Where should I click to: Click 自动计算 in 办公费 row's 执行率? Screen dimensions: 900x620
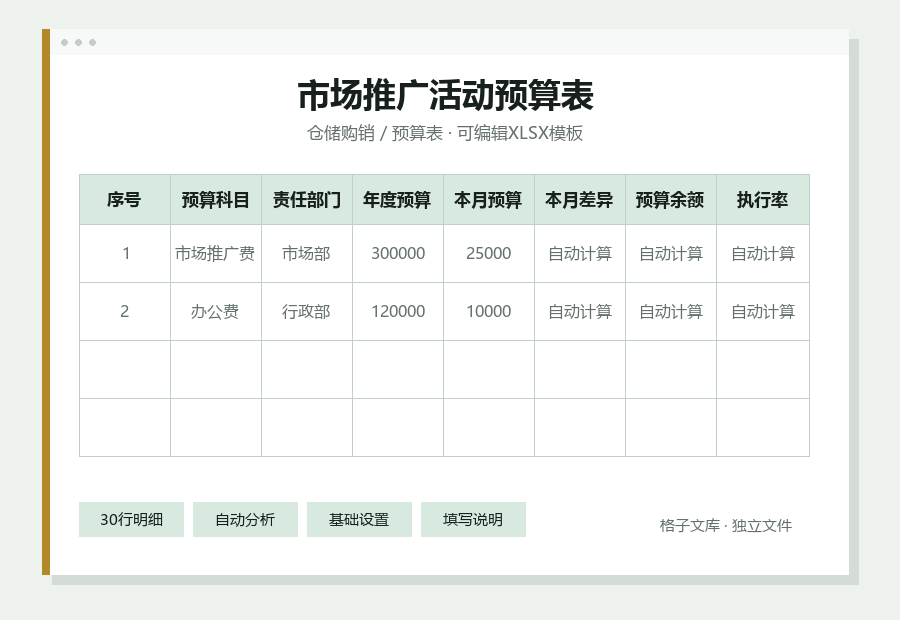click(763, 312)
